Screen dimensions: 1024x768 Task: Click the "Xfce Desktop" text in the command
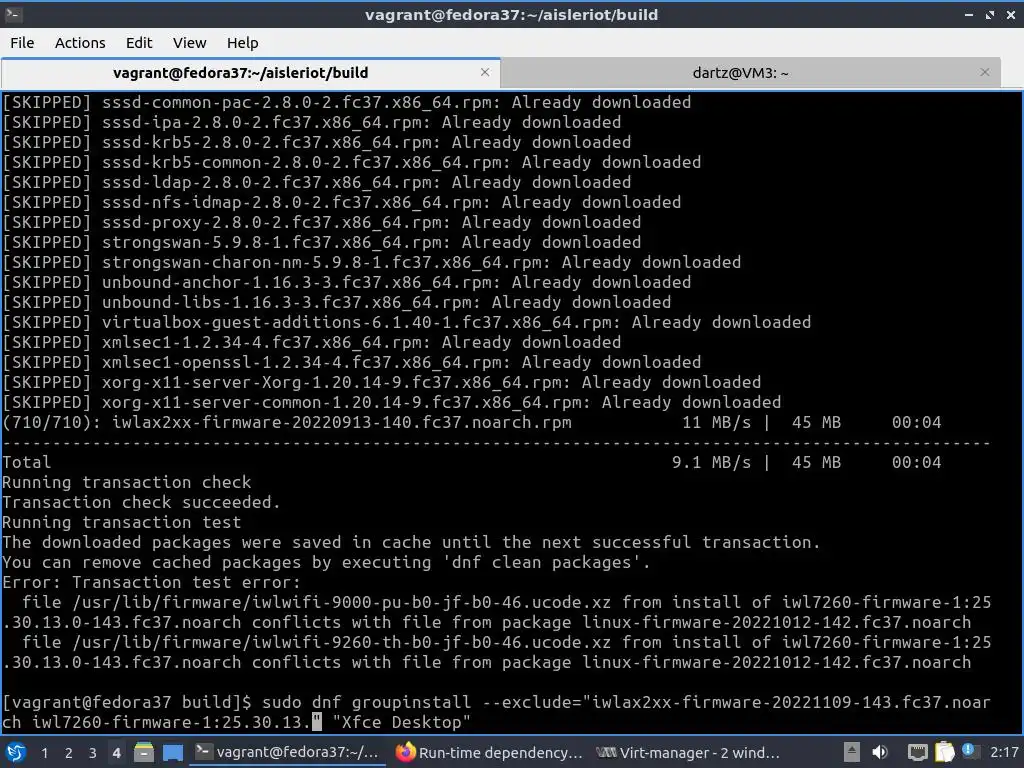tap(402, 722)
